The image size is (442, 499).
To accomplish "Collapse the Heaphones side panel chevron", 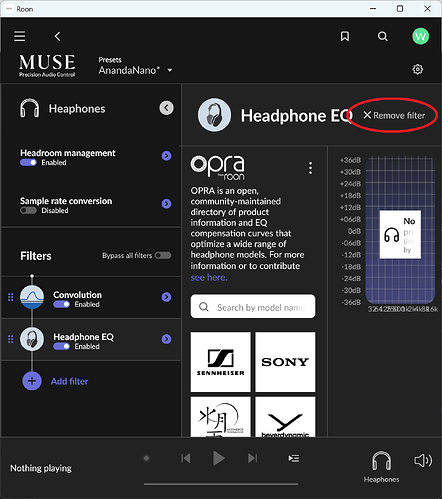I will click(x=166, y=108).
